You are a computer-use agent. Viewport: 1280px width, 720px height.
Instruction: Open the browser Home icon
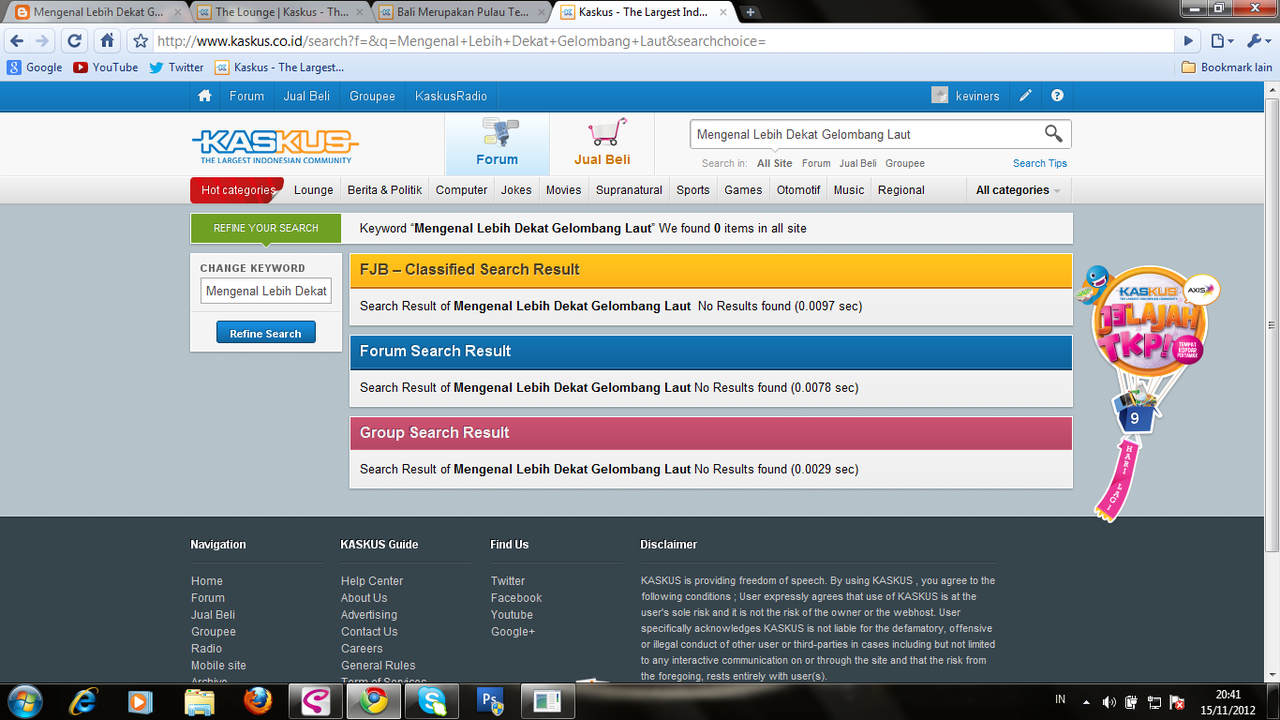tap(107, 41)
